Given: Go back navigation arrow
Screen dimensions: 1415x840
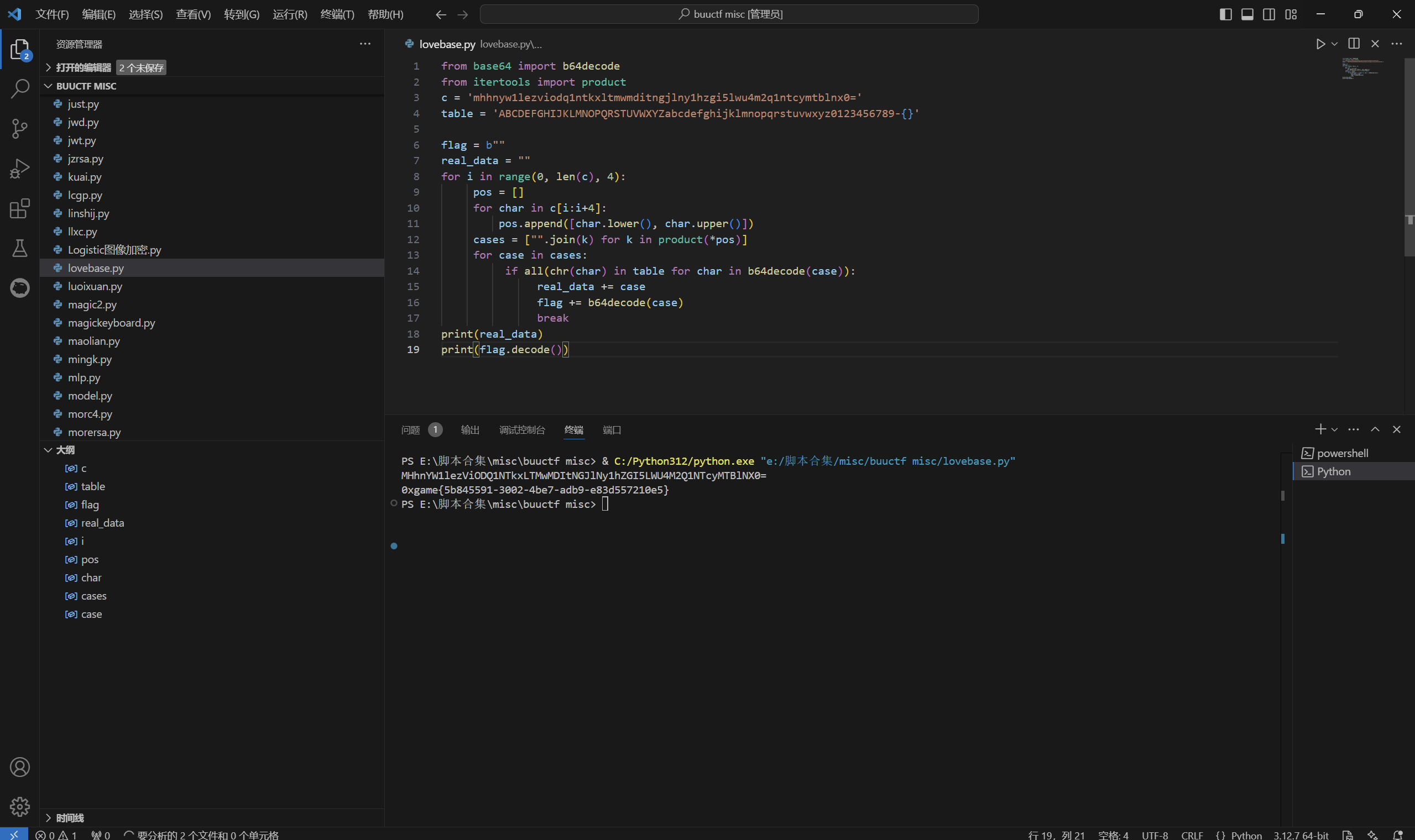Looking at the screenshot, I should pyautogui.click(x=441, y=15).
